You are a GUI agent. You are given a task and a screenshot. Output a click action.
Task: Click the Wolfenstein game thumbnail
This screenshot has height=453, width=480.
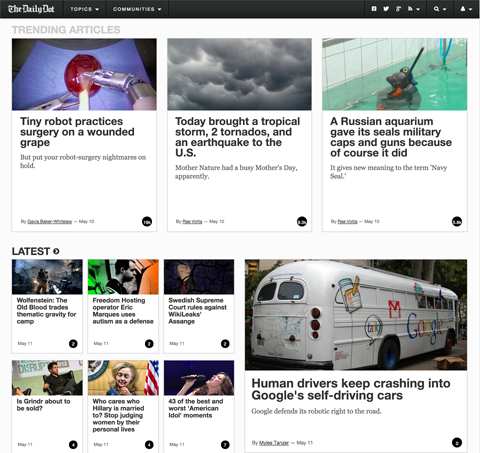tap(47, 277)
